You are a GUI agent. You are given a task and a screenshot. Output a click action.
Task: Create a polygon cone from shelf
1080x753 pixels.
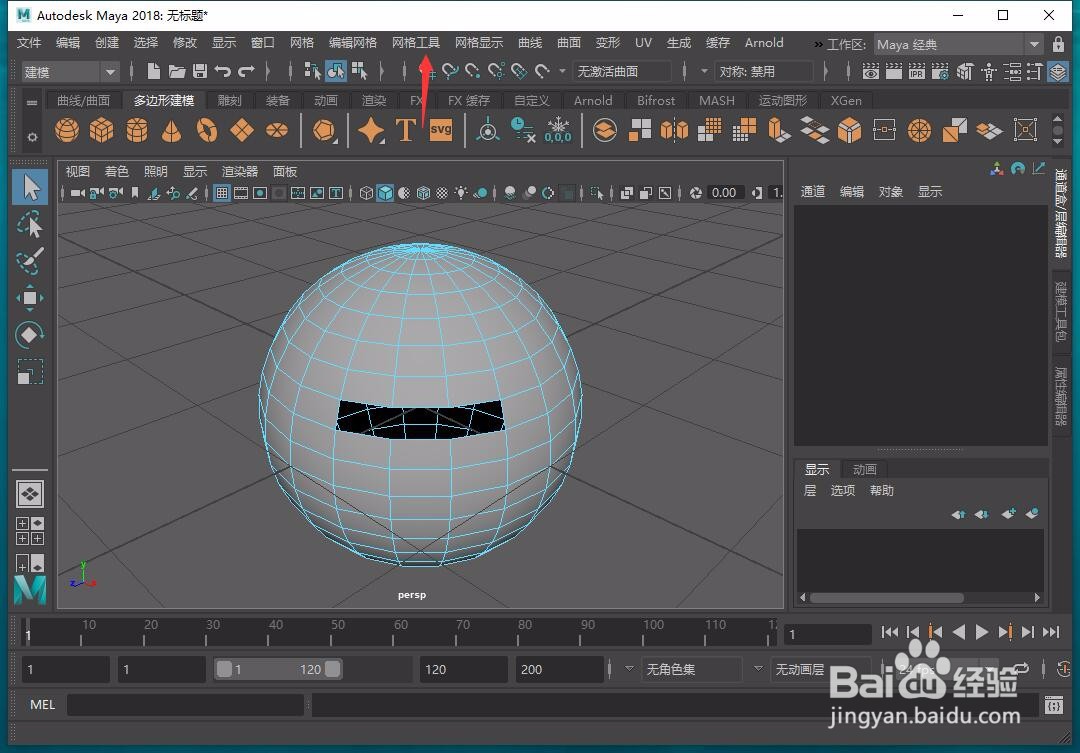click(x=172, y=130)
